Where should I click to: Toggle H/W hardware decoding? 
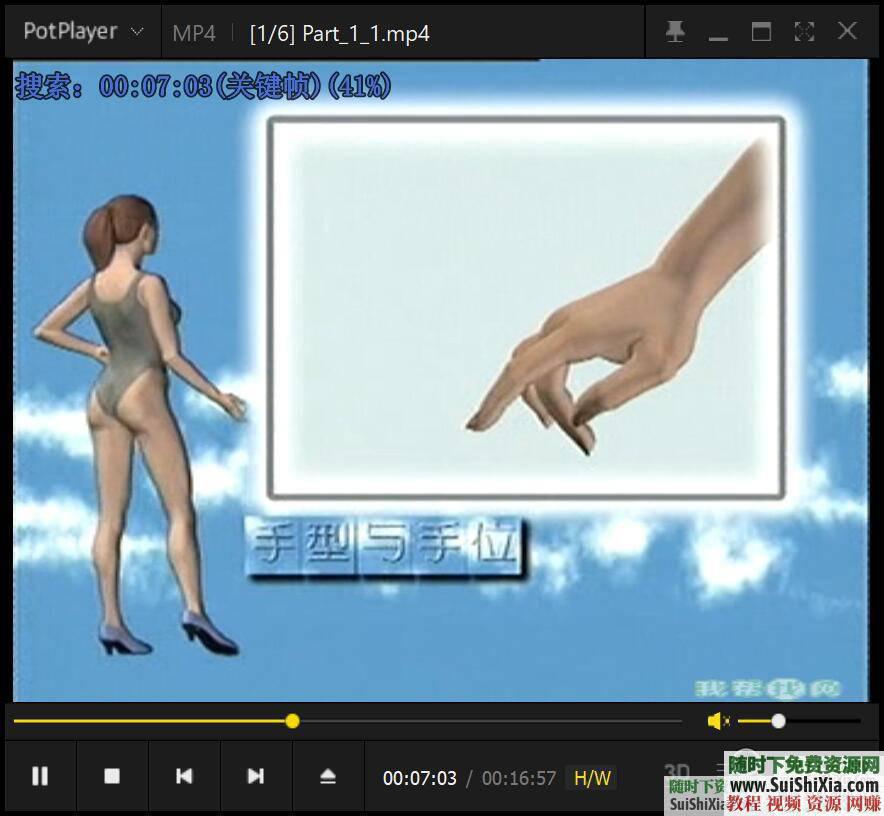[x=592, y=778]
